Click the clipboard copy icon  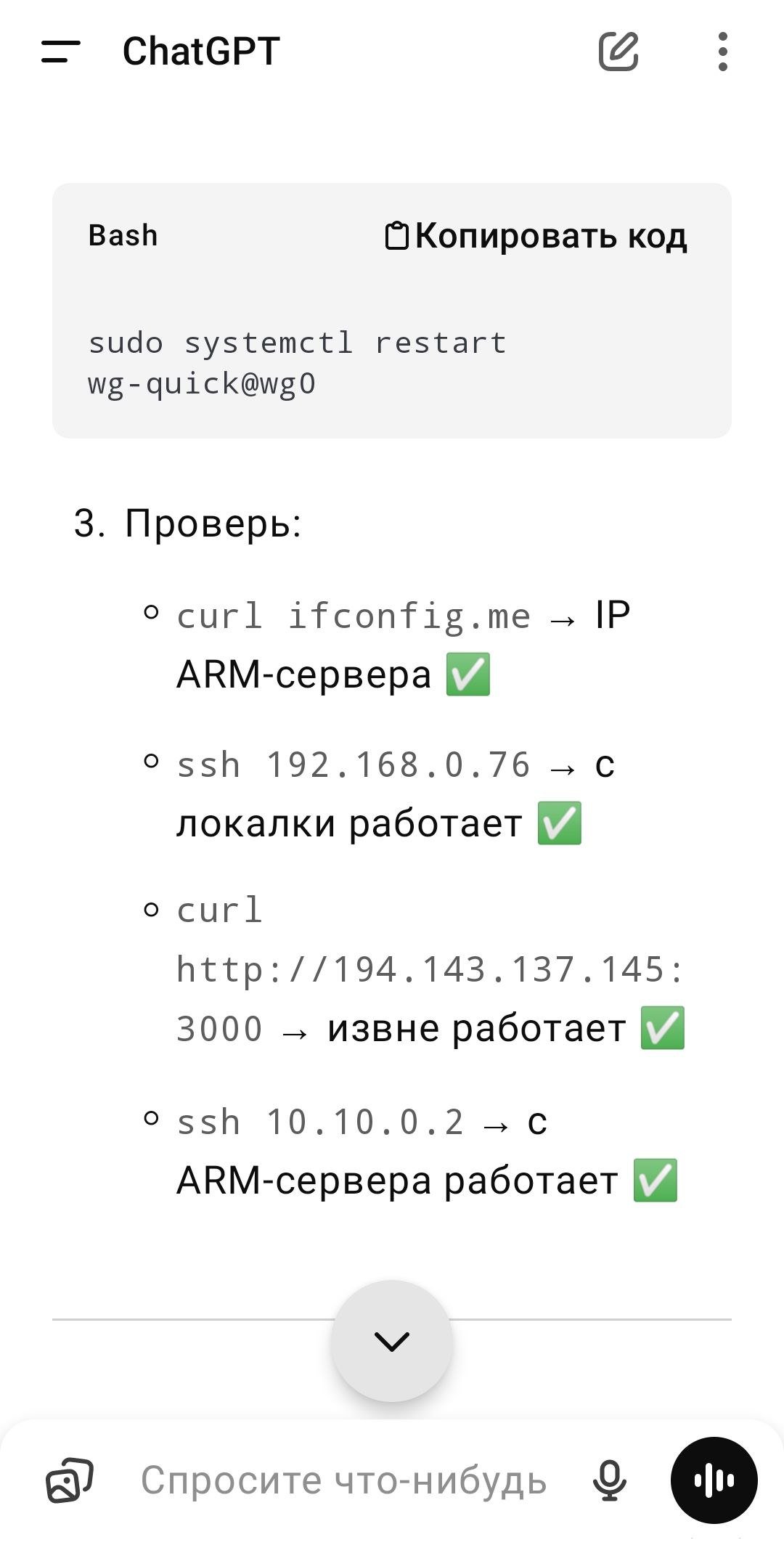[396, 236]
